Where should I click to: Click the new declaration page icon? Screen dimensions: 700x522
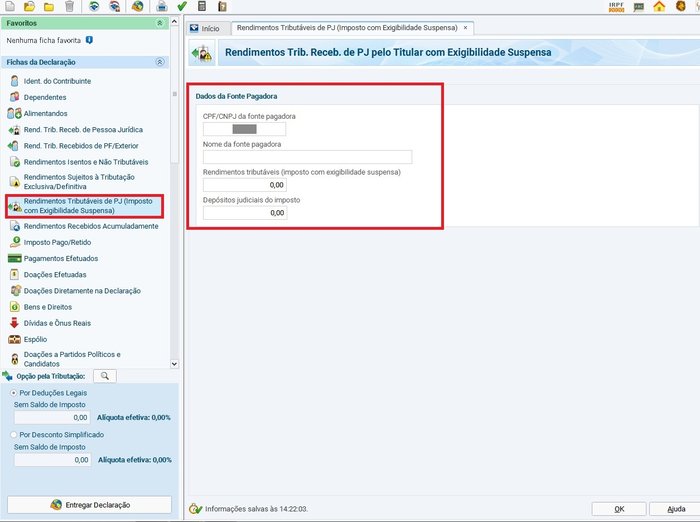click(8, 6)
